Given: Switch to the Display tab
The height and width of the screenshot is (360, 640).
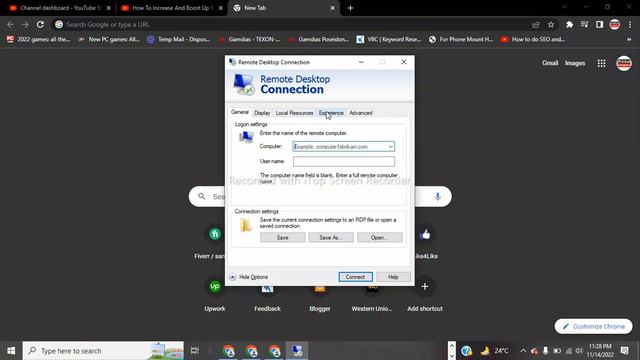Looking at the screenshot, I should pos(262,113).
